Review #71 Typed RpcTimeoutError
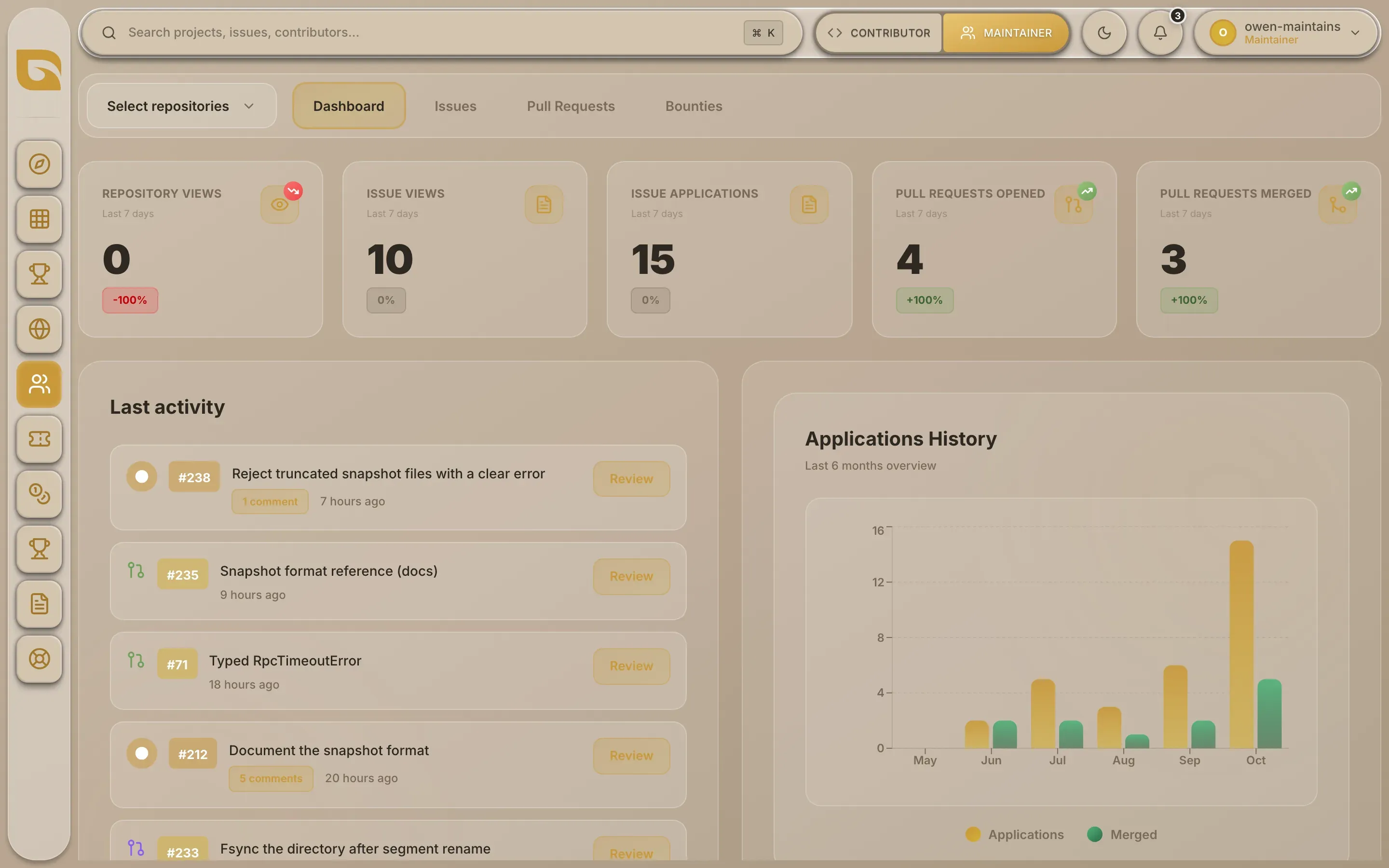Screen dimensions: 1389x868 point(631,666)
